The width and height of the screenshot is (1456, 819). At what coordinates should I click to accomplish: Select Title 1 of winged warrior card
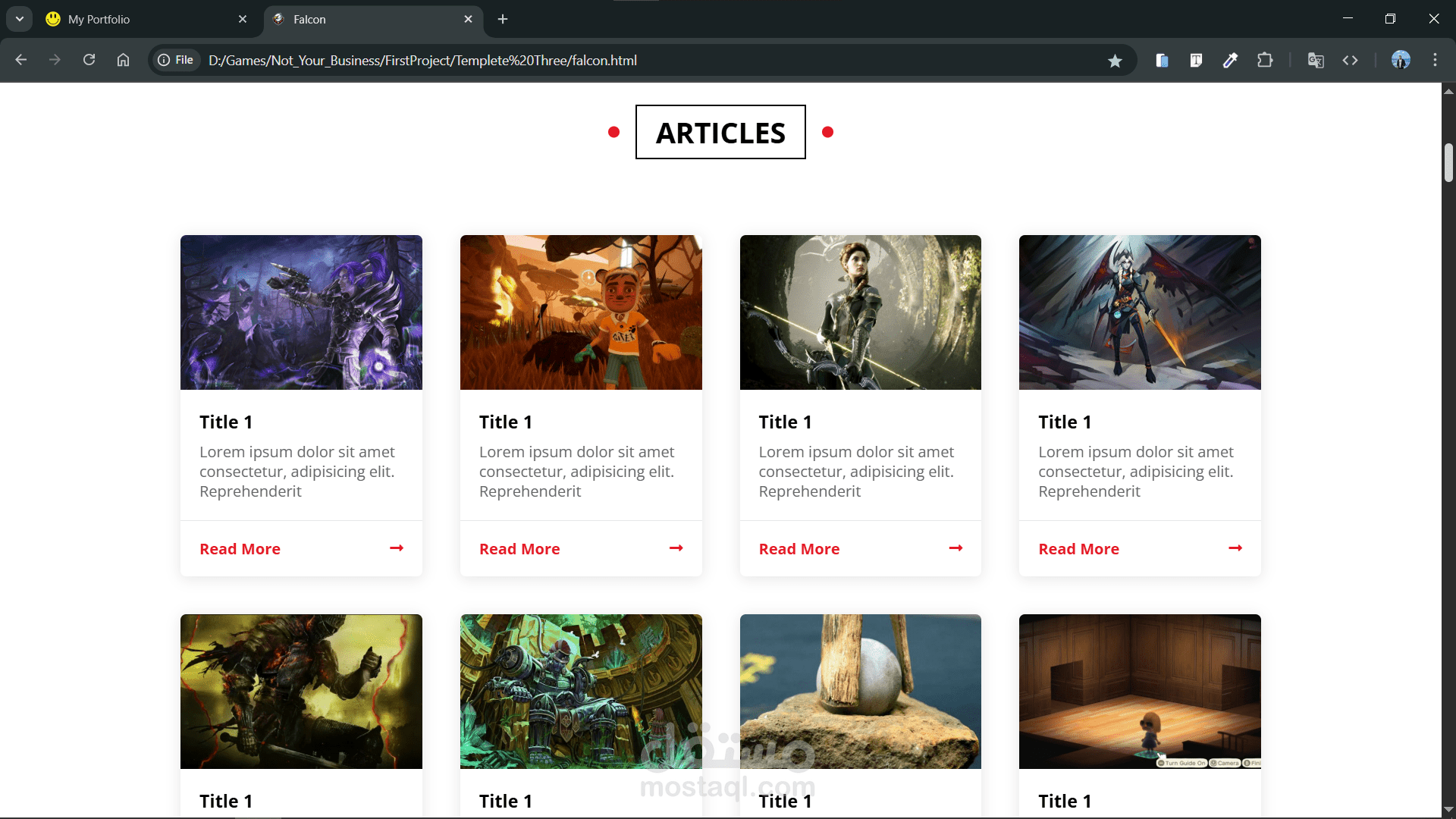tap(1065, 422)
